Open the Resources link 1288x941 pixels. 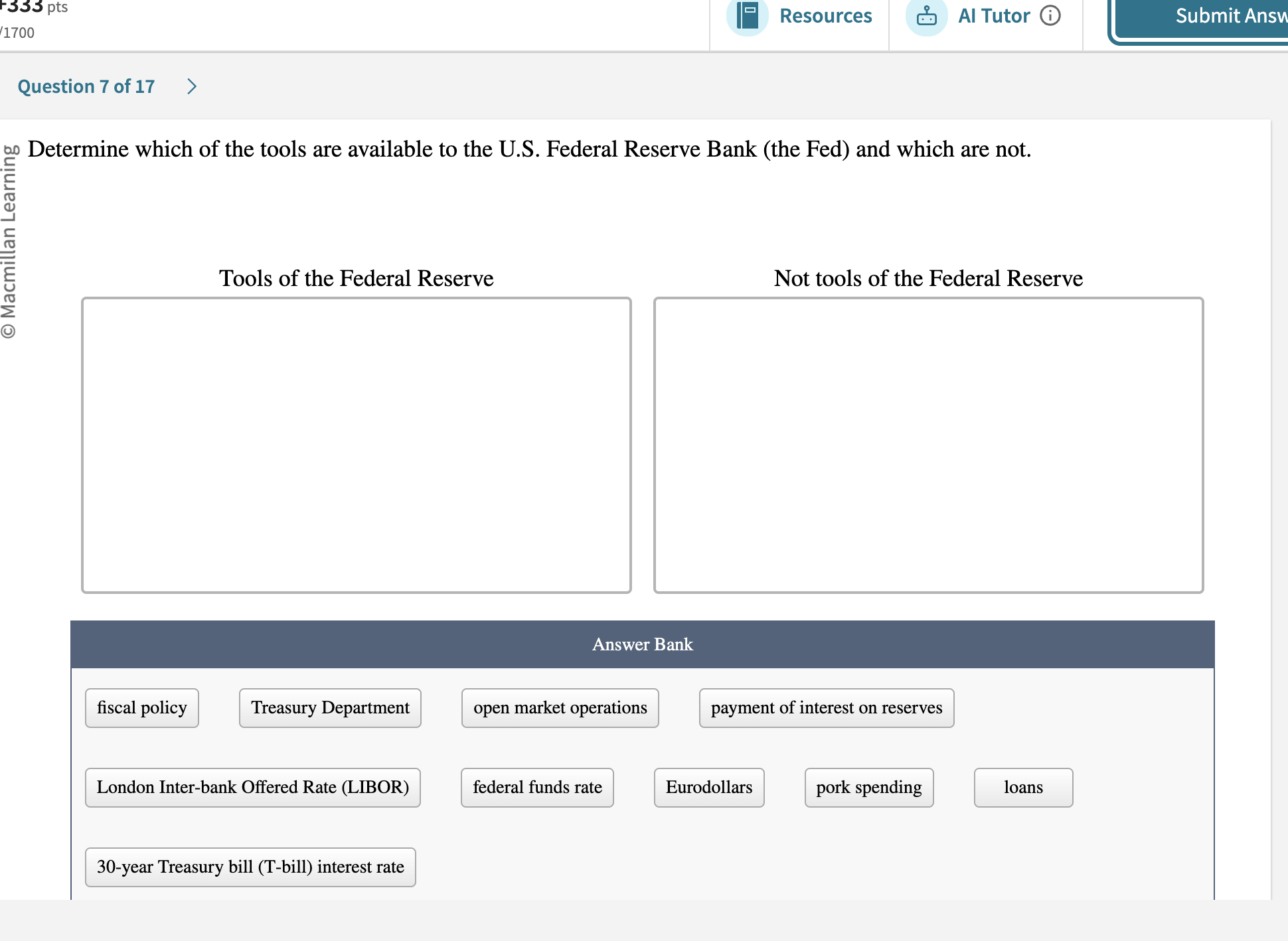pos(825,16)
